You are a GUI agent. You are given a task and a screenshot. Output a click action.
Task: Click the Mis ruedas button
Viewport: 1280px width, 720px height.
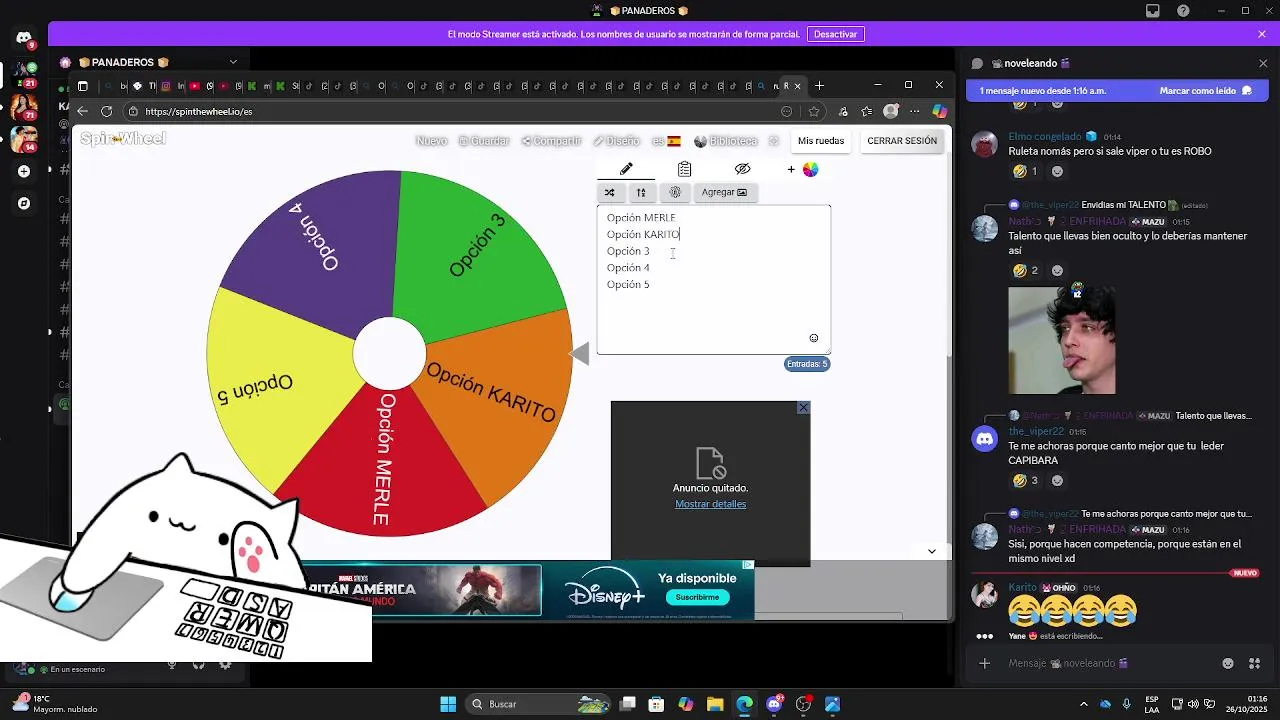pos(821,141)
